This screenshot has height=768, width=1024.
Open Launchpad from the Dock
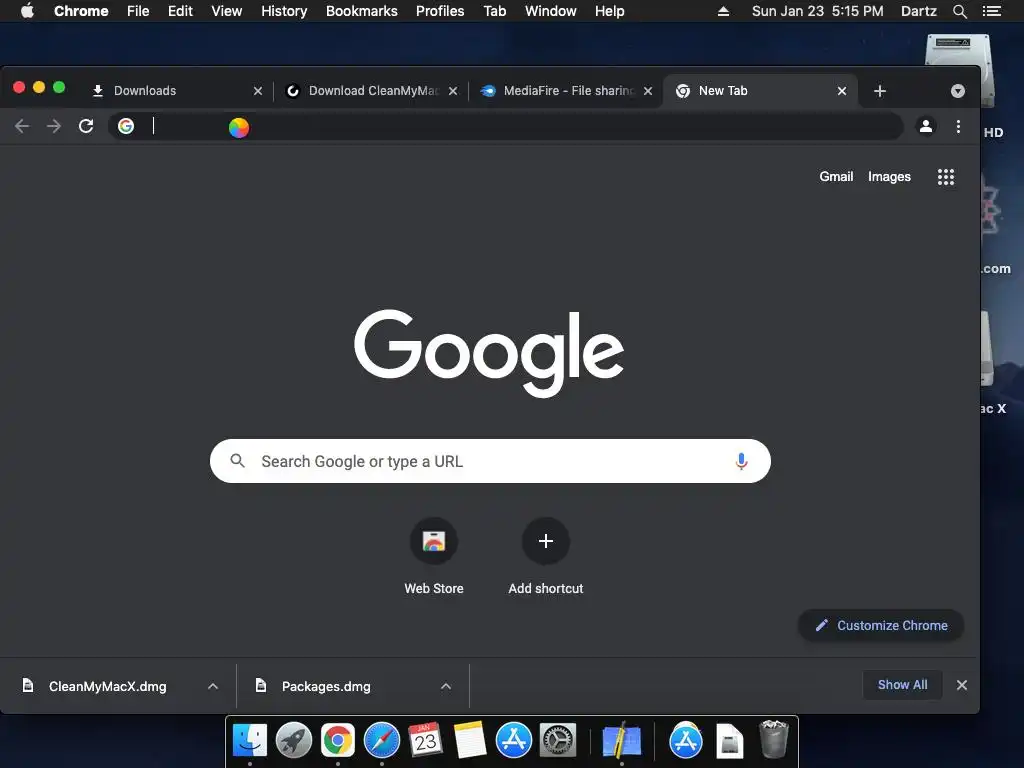pyautogui.click(x=294, y=741)
